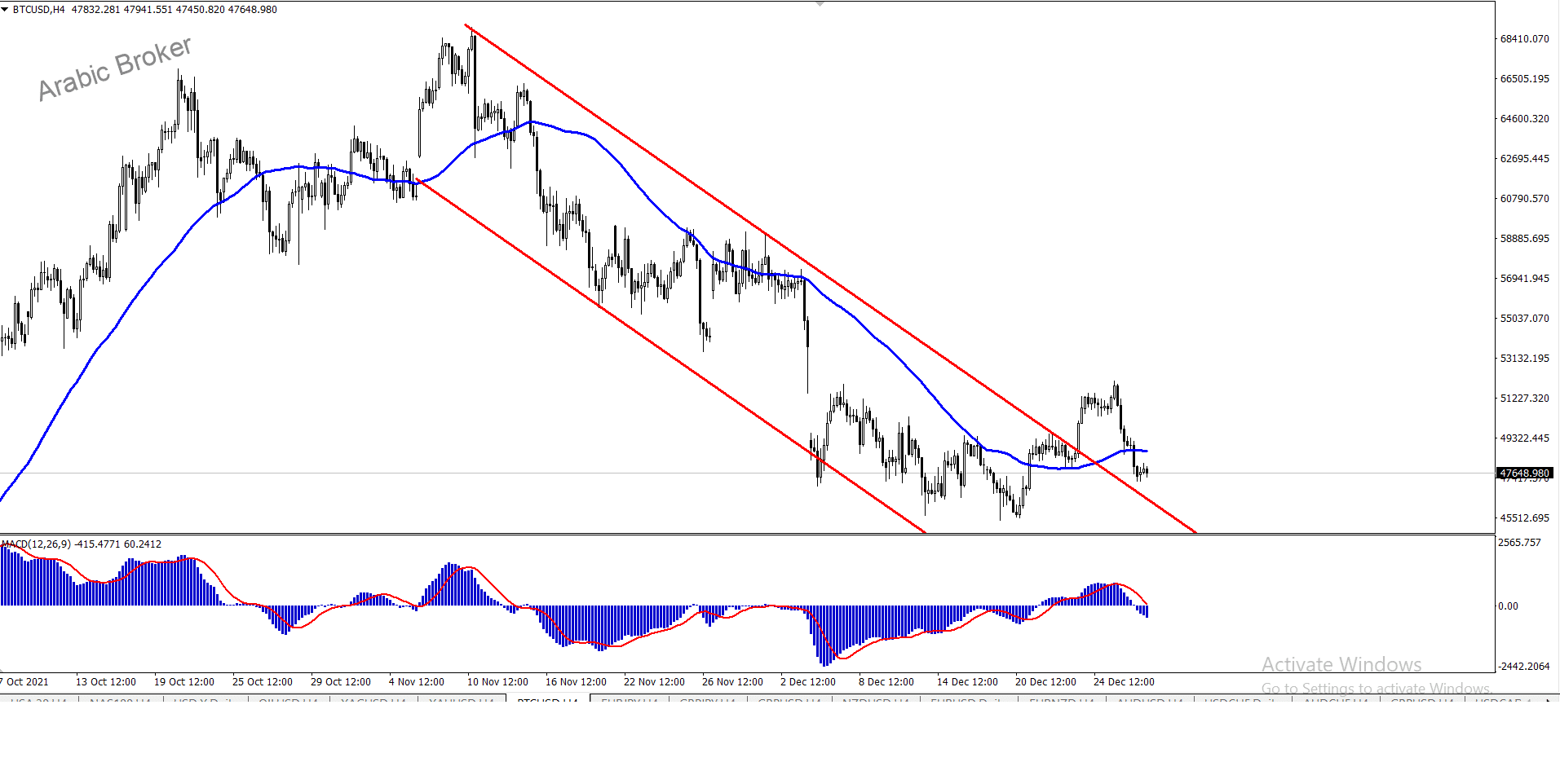The image size is (1560, 784).
Task: Click the current price label 47648.980
Action: 1525,473
